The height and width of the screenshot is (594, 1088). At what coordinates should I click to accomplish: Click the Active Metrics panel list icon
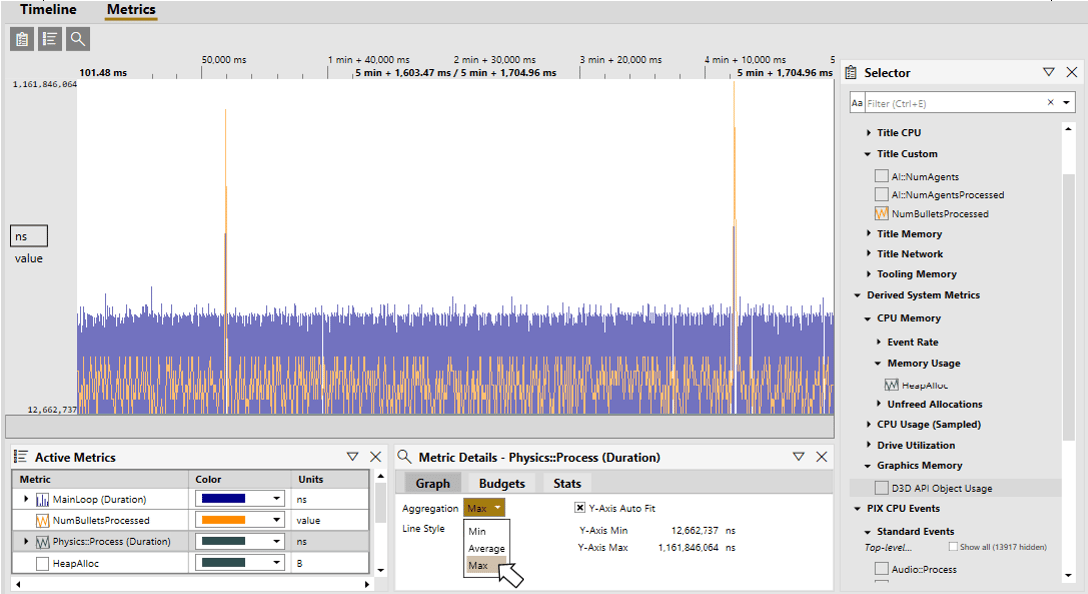[21, 457]
